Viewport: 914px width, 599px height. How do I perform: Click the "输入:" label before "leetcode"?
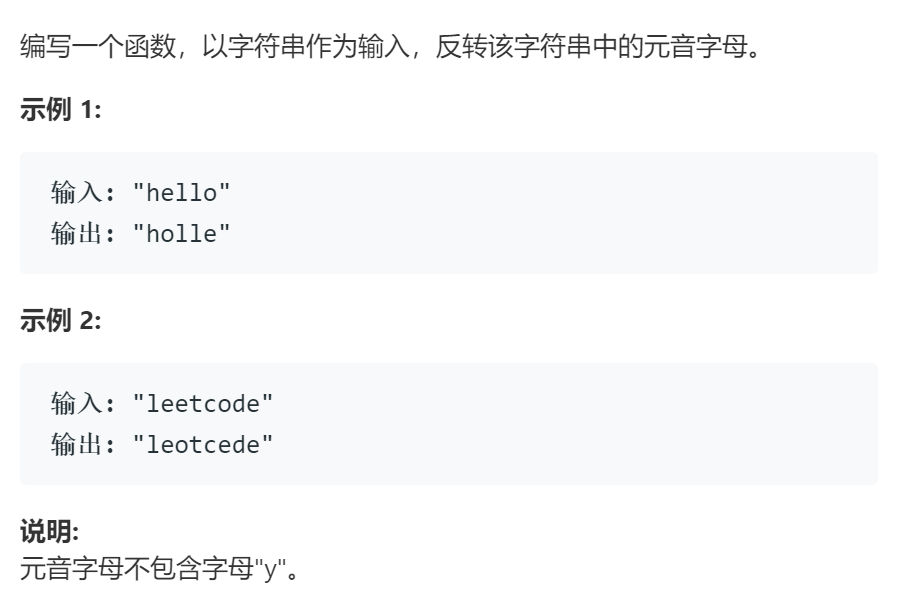coord(83,404)
